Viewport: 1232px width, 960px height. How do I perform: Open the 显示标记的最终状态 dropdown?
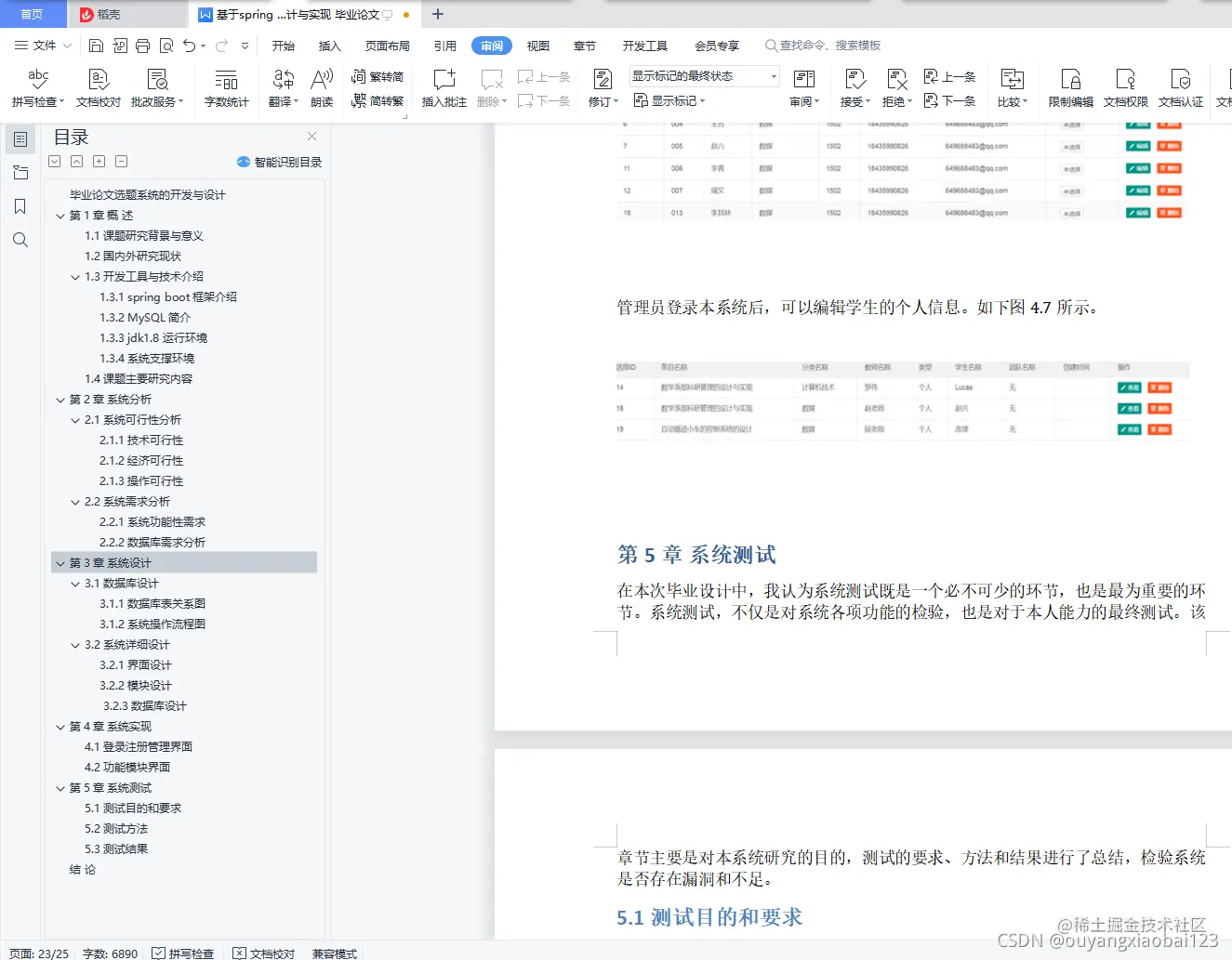pos(704,76)
